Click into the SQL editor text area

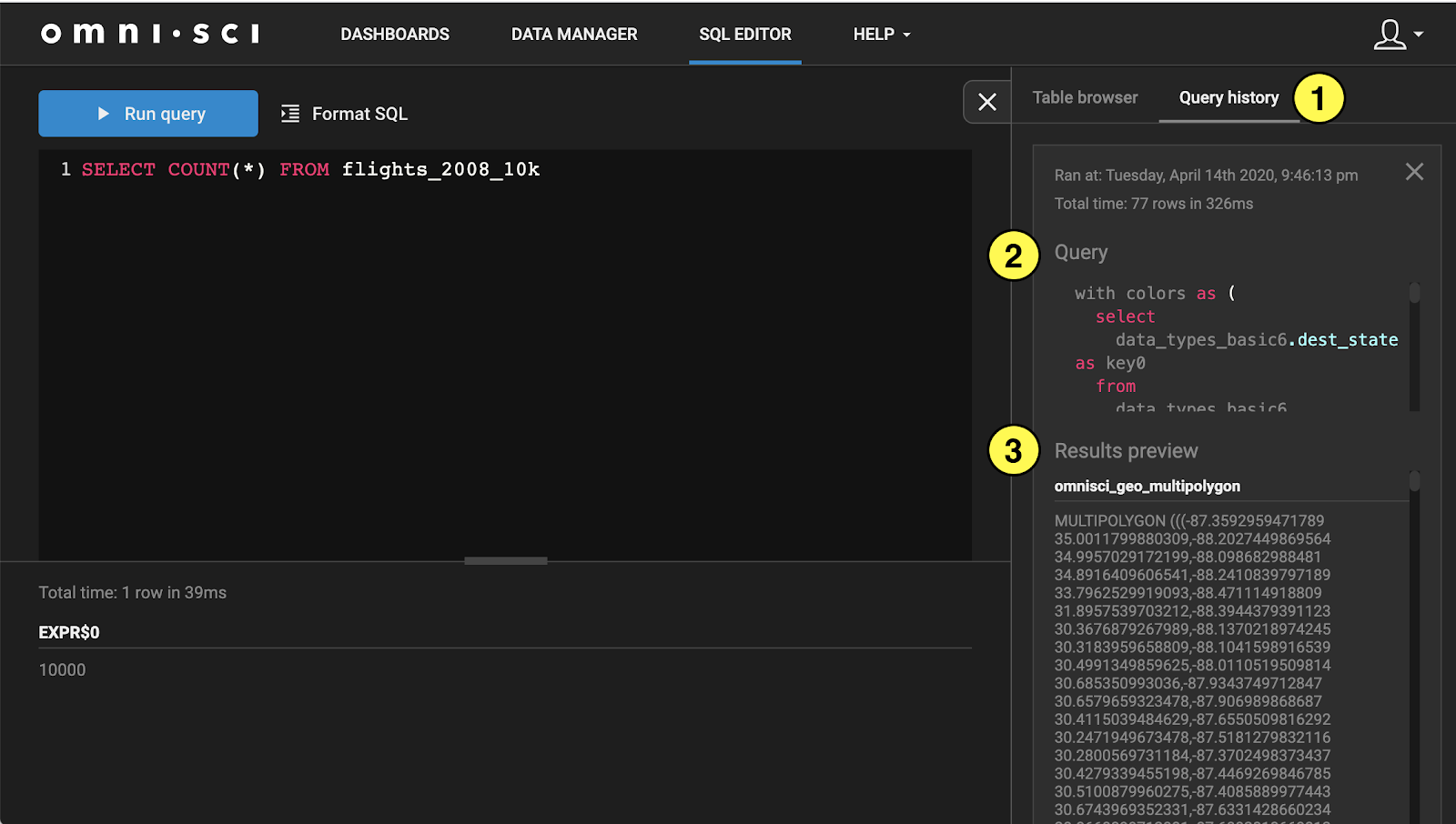point(505,355)
